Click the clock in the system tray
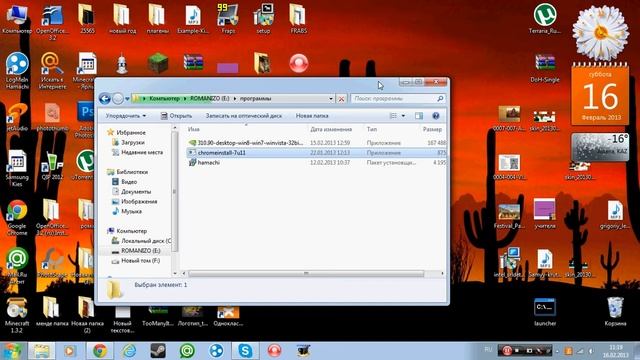Viewport: 640px width, 360px height. tap(616, 351)
